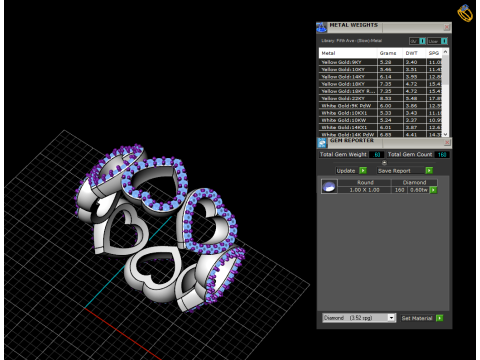
Task: Click the green arrow beside Set Material
Action: [x=440, y=318]
